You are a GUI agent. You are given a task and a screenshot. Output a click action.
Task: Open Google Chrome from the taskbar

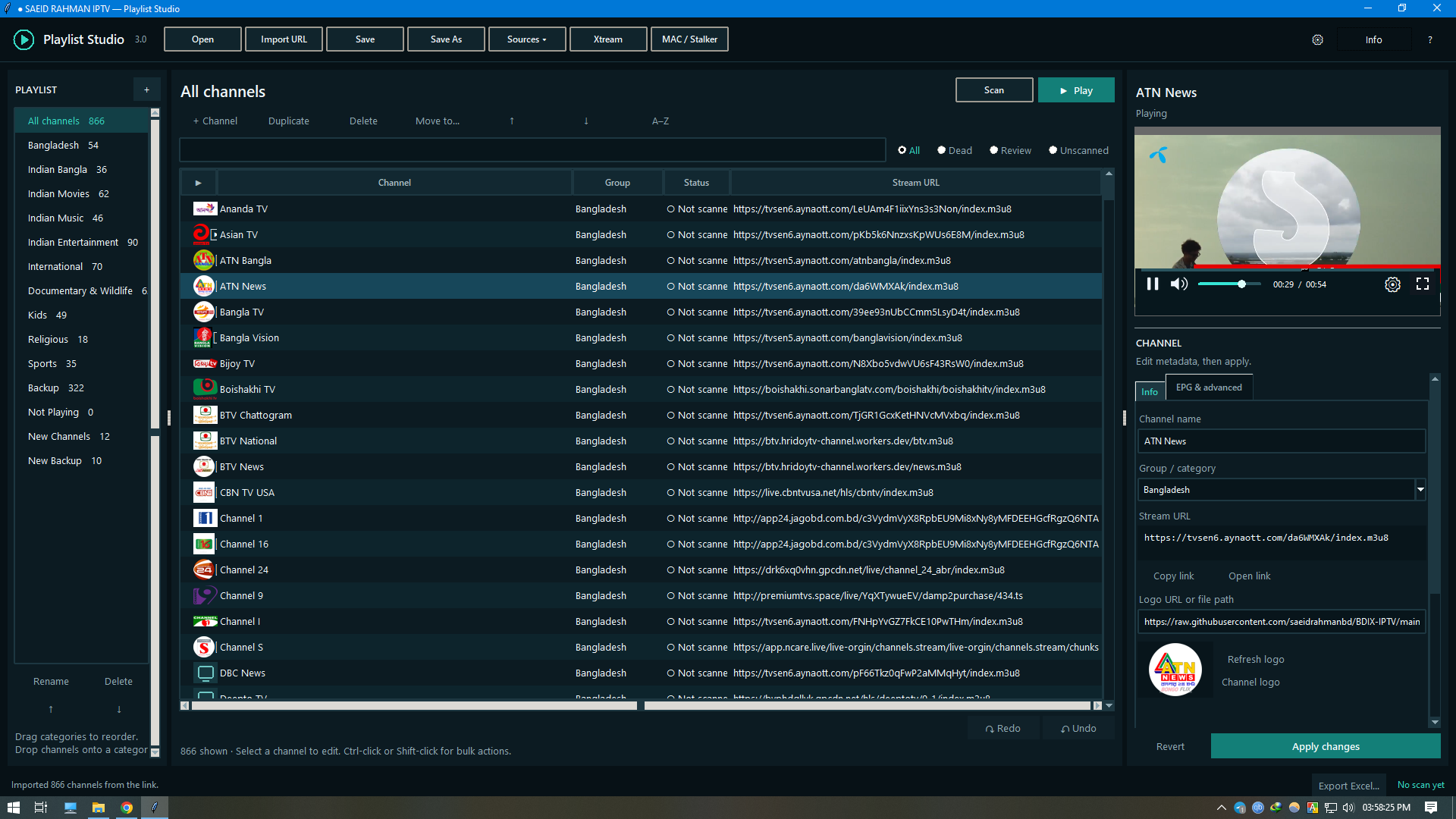pos(127,808)
